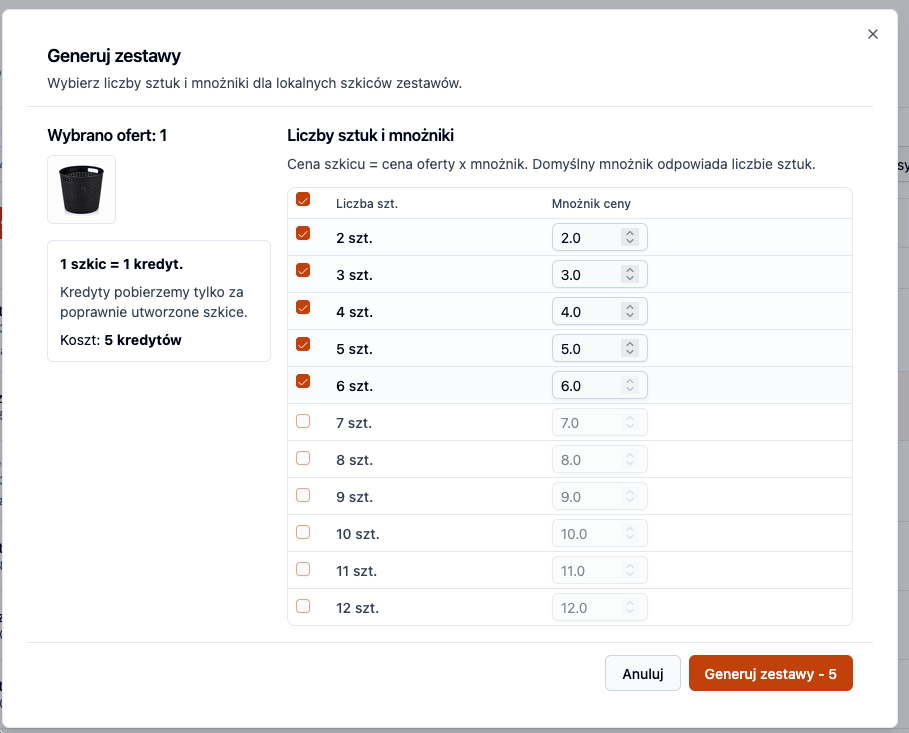Click the 2.0 price multiplier field
Image resolution: width=909 pixels, height=733 pixels.
tap(599, 237)
